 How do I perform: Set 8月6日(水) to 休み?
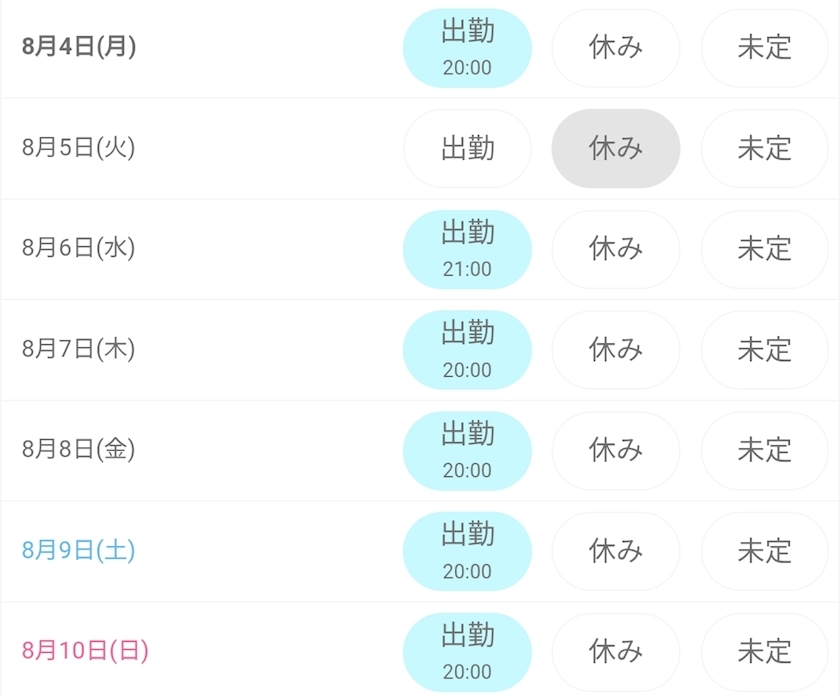pos(616,250)
